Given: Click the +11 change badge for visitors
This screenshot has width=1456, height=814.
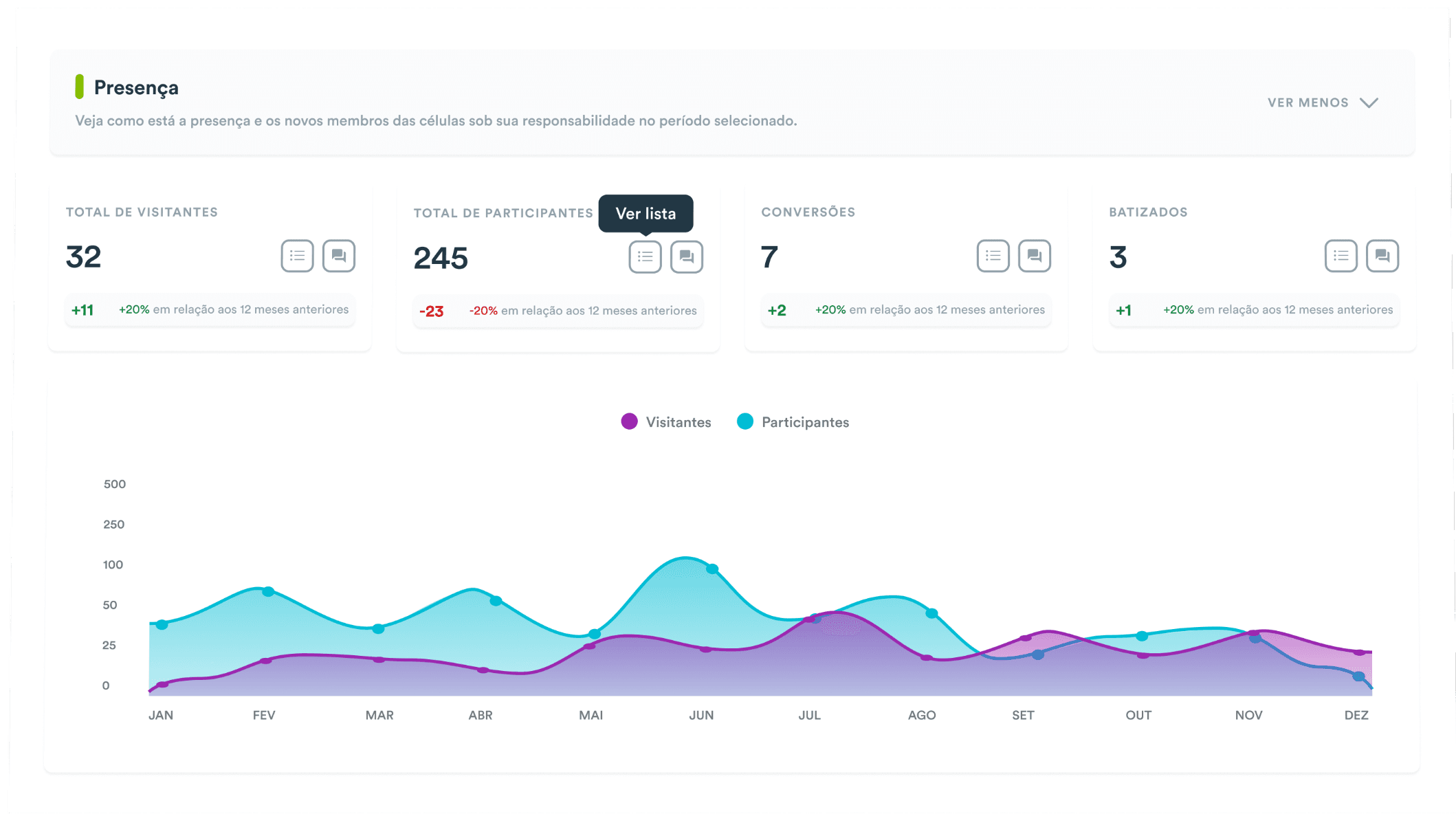Looking at the screenshot, I should [82, 310].
